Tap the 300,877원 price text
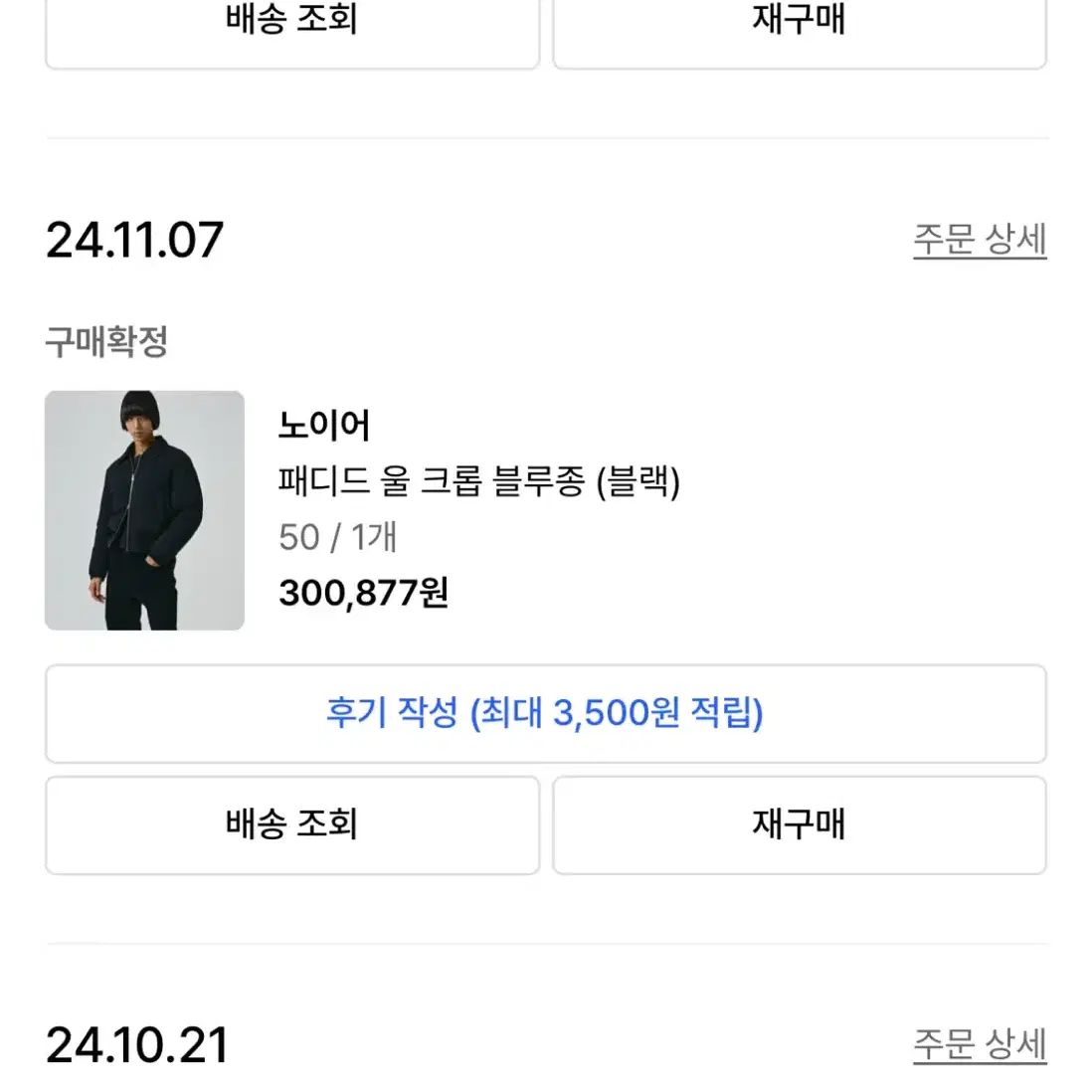 [364, 594]
